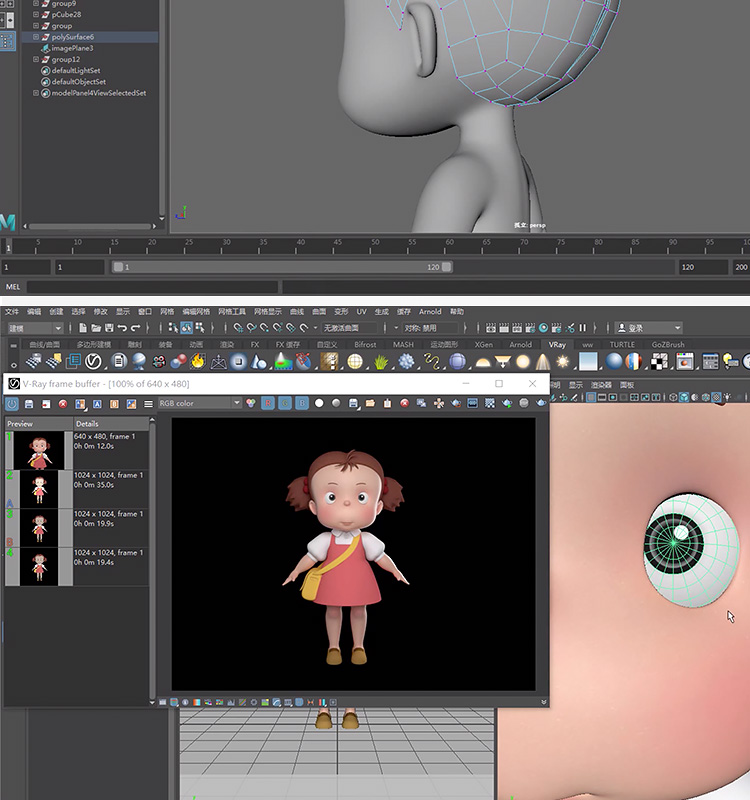Click the V-Ray fire effect shelf icon

[198, 362]
